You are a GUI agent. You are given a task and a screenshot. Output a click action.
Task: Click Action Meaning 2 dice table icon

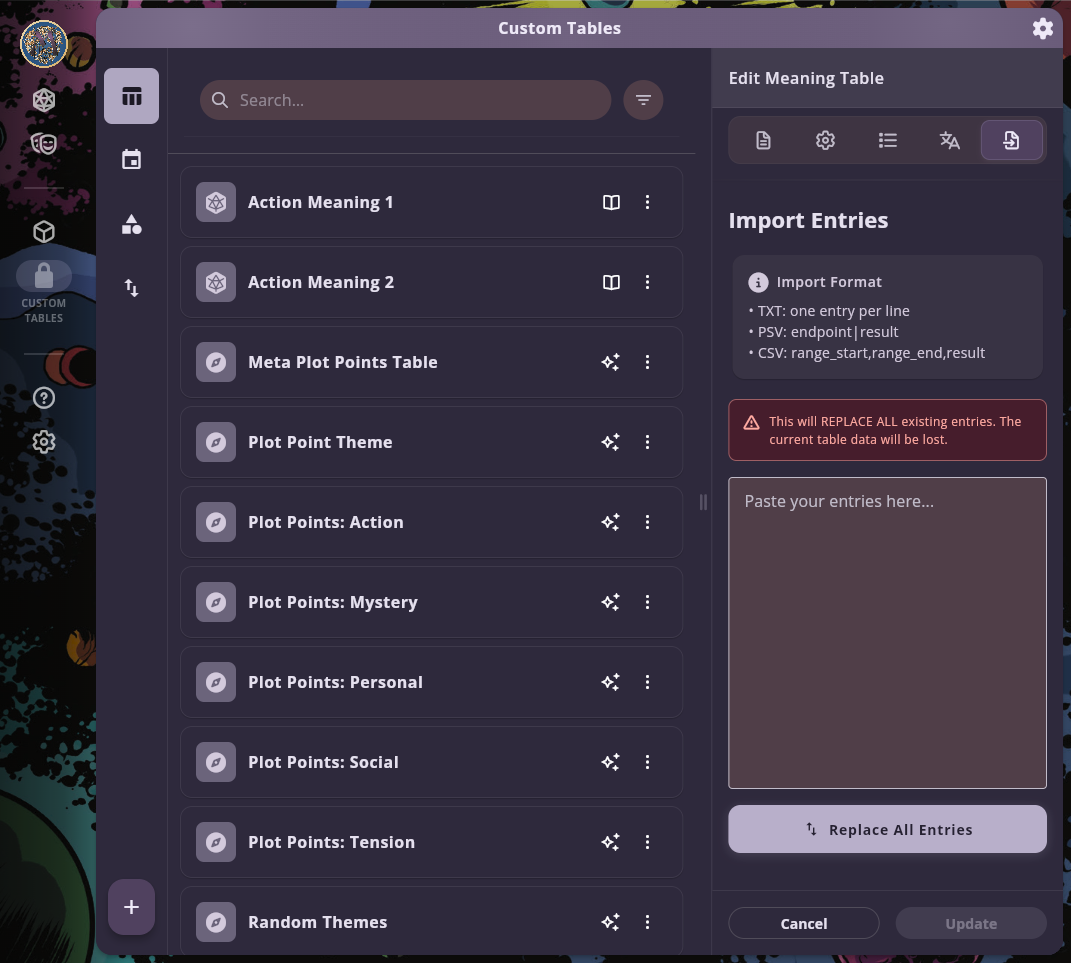point(216,282)
